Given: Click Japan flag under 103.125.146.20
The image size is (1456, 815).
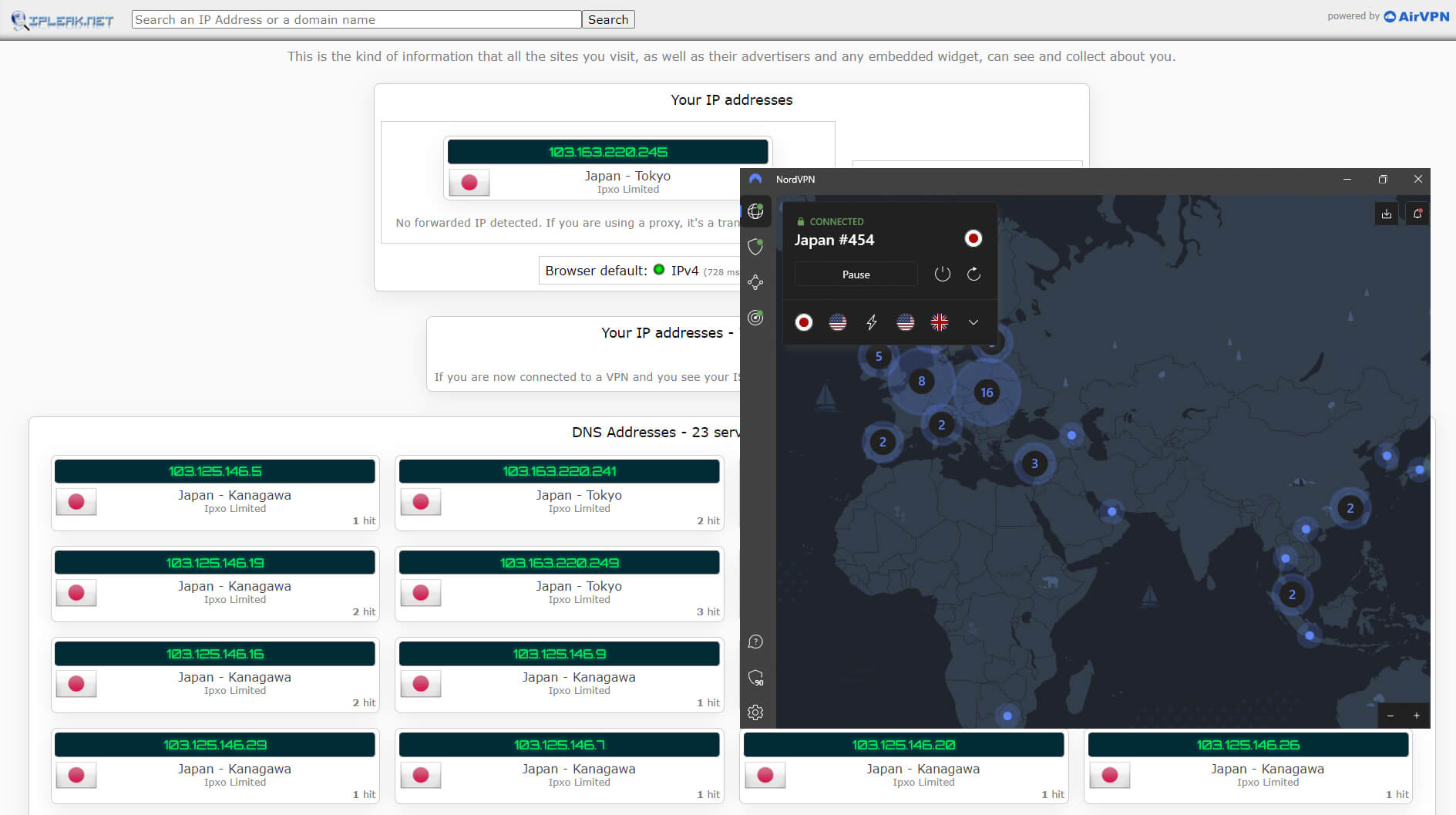Looking at the screenshot, I should click(765, 775).
